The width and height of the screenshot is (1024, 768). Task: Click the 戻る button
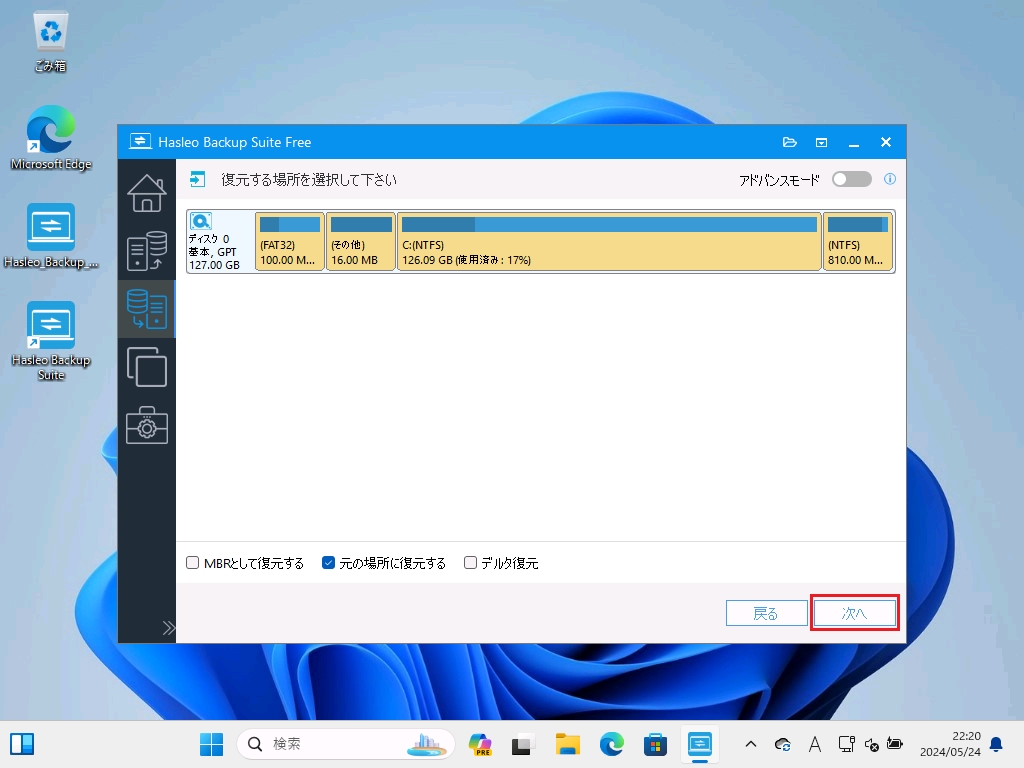tap(766, 613)
